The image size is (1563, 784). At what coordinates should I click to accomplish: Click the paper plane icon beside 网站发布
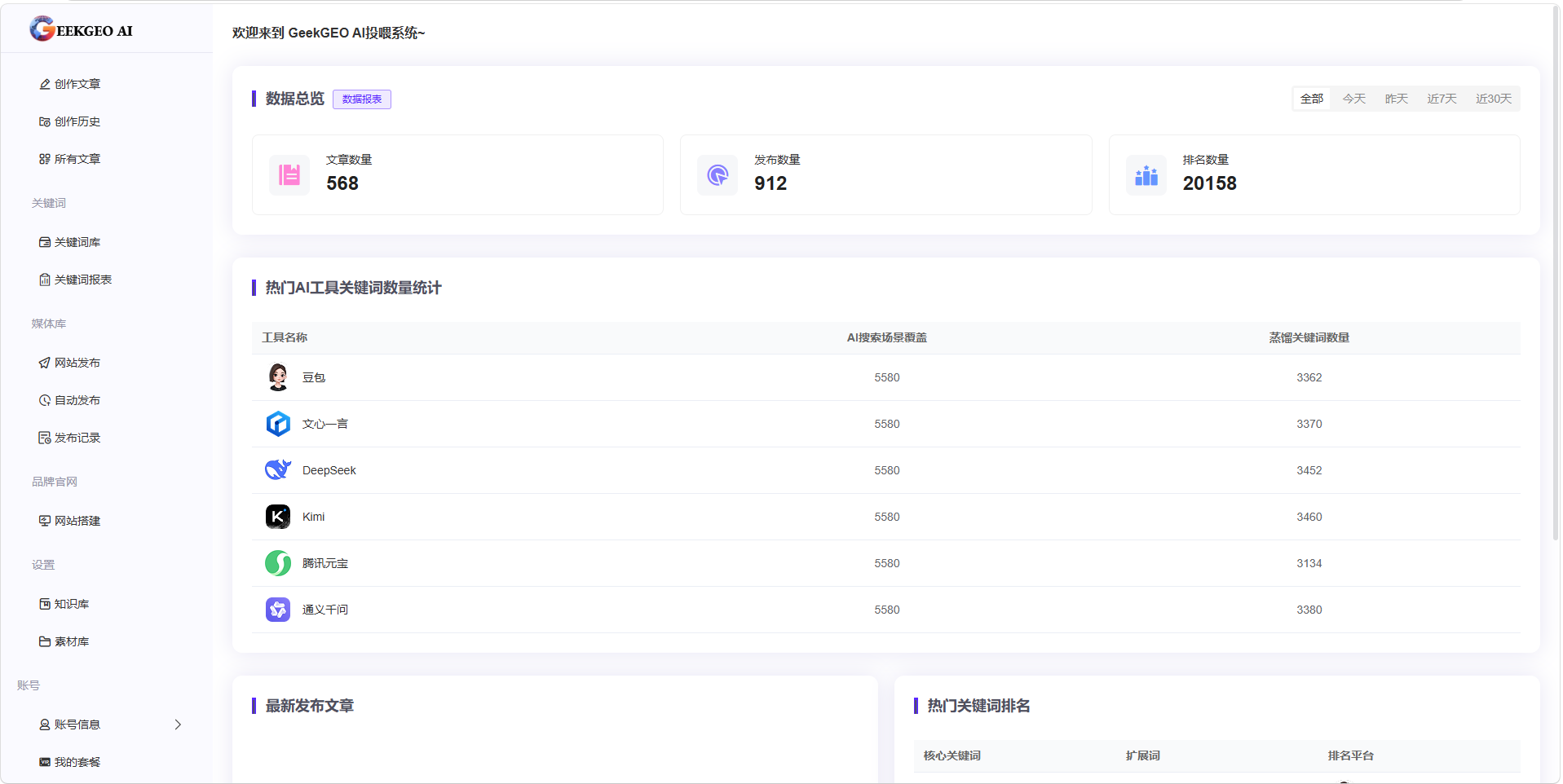(x=45, y=363)
